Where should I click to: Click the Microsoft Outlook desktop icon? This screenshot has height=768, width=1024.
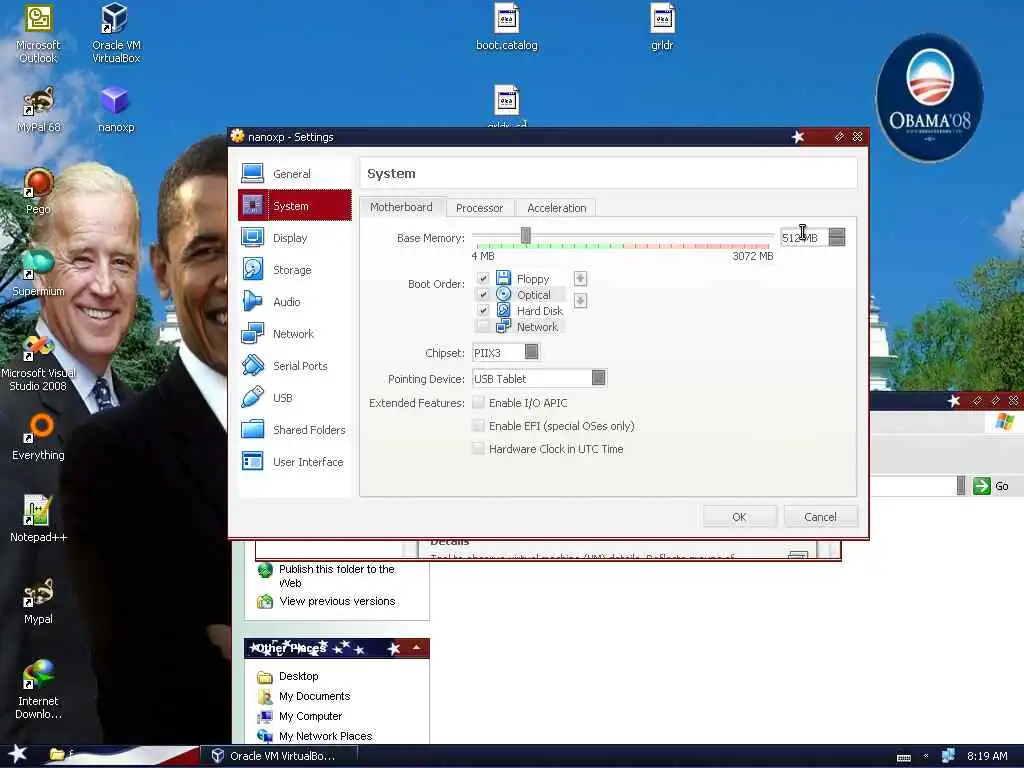click(x=38, y=33)
